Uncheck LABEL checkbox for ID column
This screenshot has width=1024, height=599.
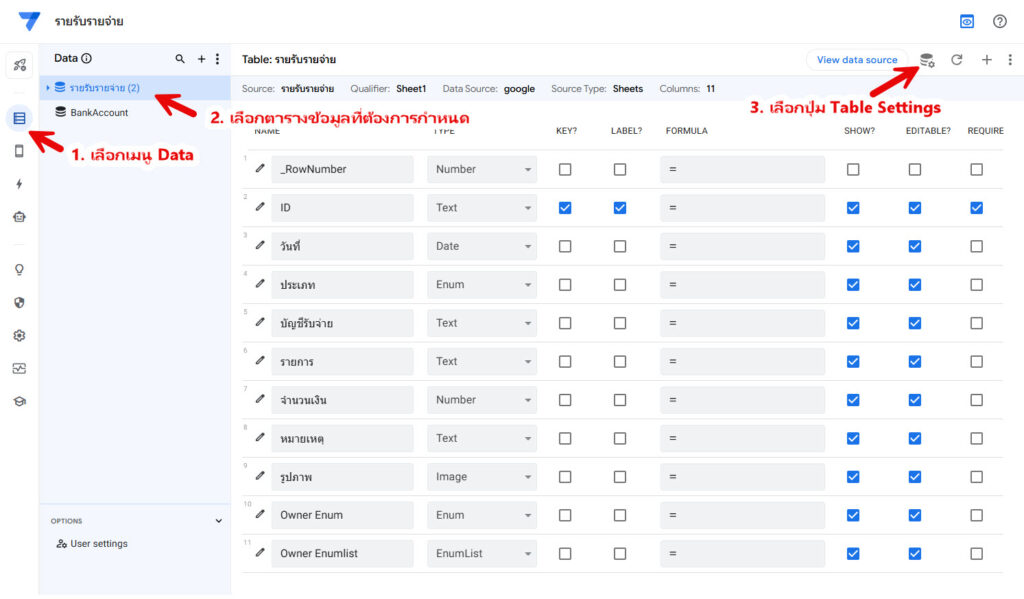pos(620,208)
